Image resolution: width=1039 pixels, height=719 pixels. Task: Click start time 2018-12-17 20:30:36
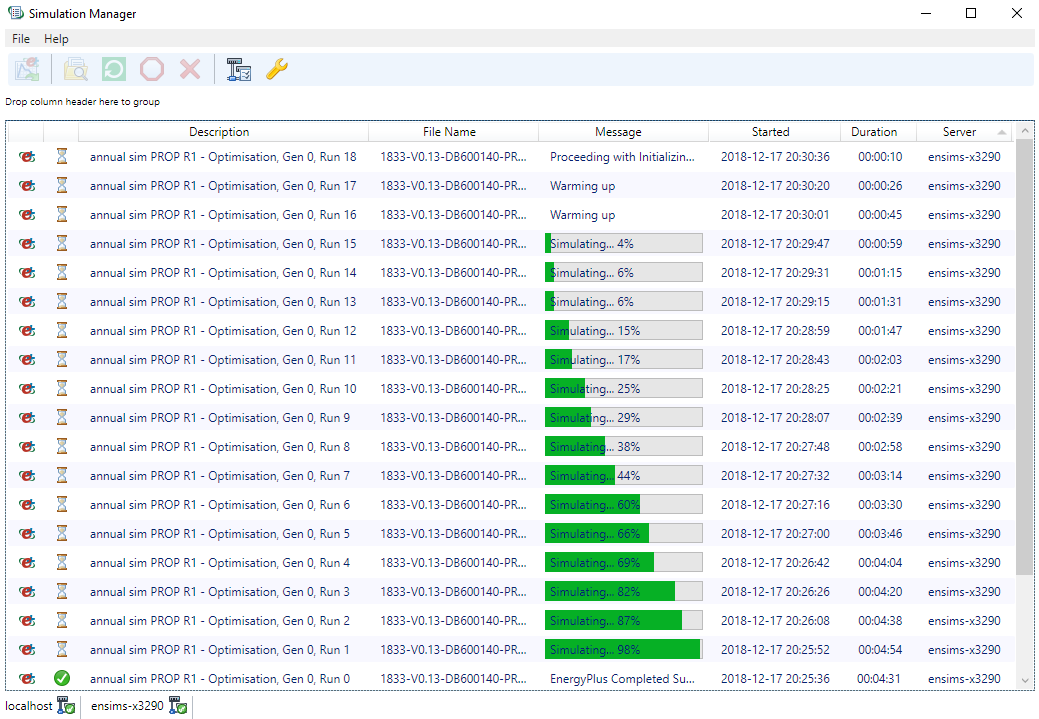[x=775, y=157]
